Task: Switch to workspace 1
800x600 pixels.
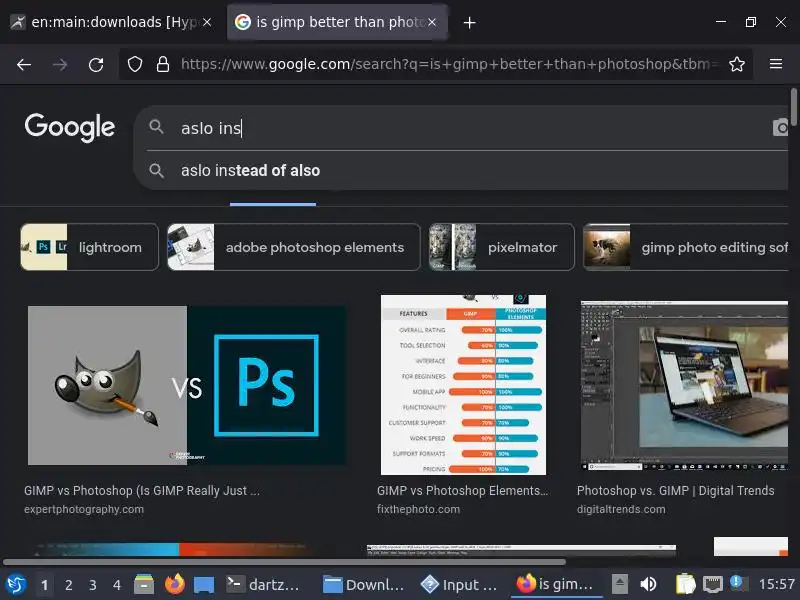Action: point(44,585)
